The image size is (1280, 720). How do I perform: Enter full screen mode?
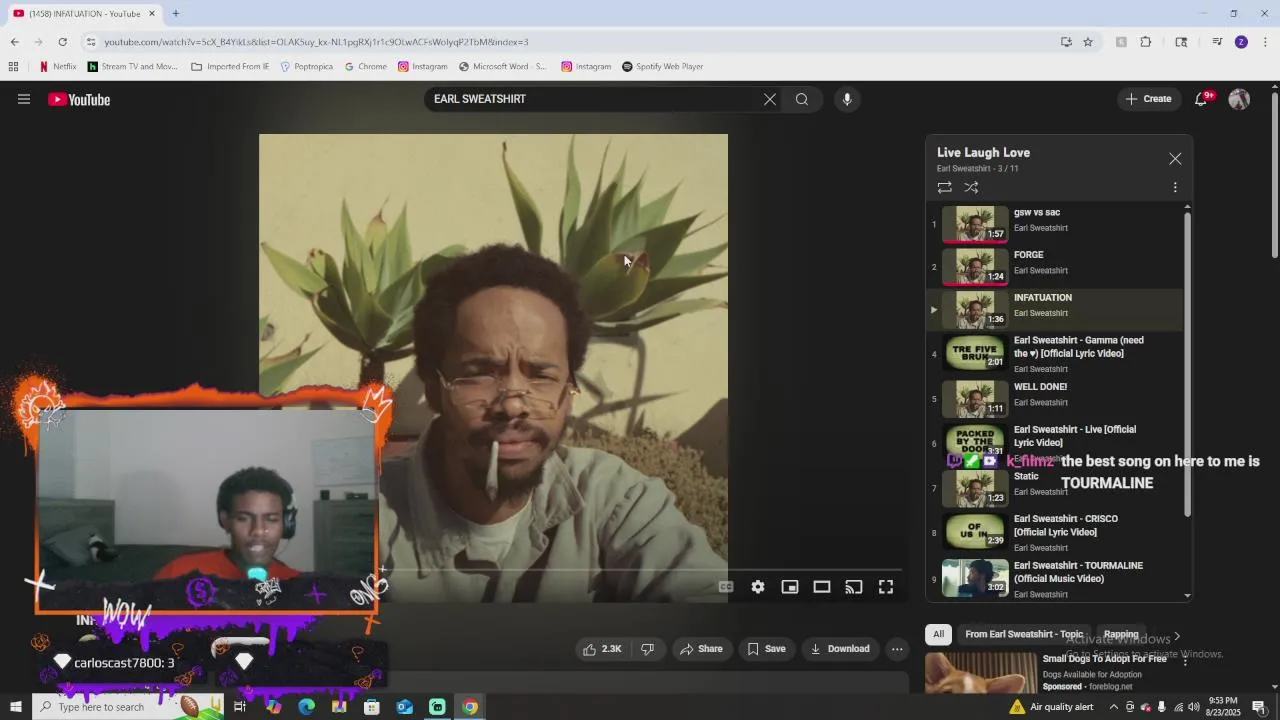coord(886,587)
